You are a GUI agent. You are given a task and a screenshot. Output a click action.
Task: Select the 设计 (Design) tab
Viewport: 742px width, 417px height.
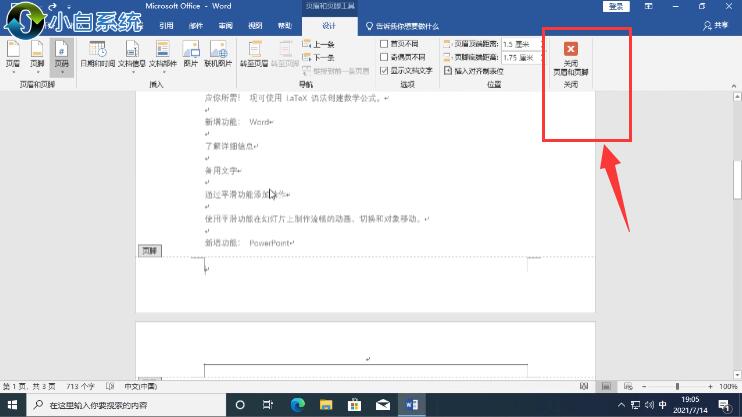tap(329, 26)
